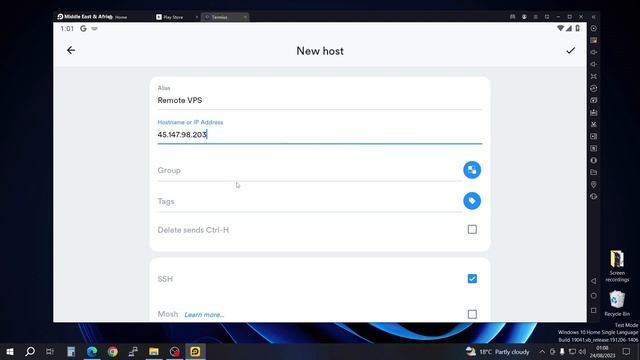Open Windows search from the taskbar

click(30, 351)
